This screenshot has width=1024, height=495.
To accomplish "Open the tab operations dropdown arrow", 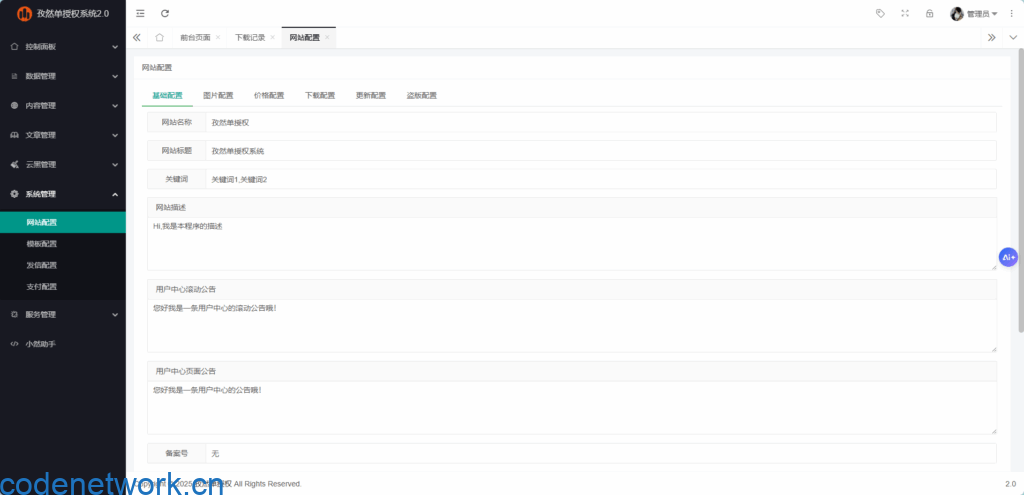I will [1011, 37].
